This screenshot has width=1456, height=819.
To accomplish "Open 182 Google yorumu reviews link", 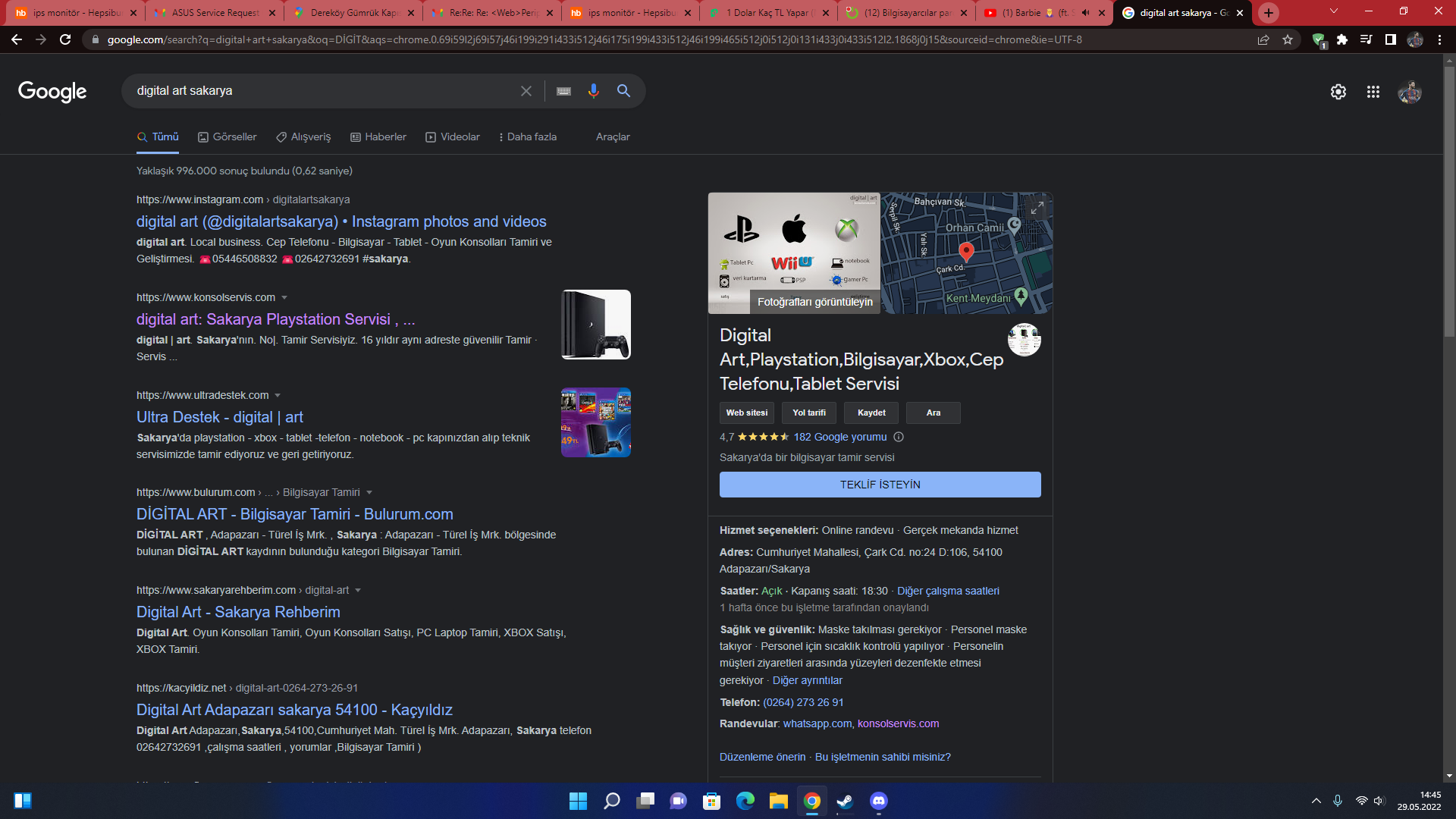I will (839, 437).
